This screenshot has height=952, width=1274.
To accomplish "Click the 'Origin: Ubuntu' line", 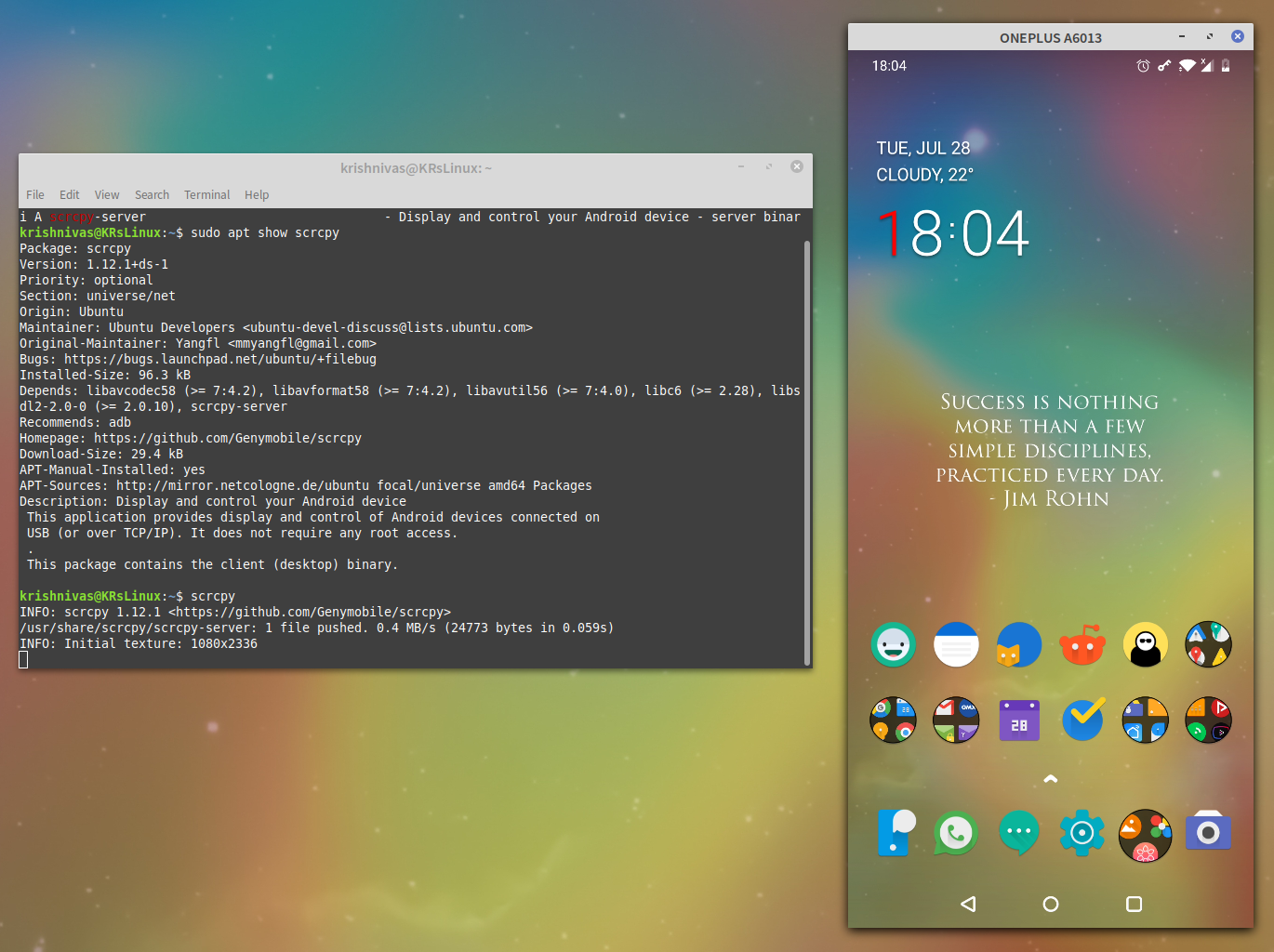I will (72, 311).
